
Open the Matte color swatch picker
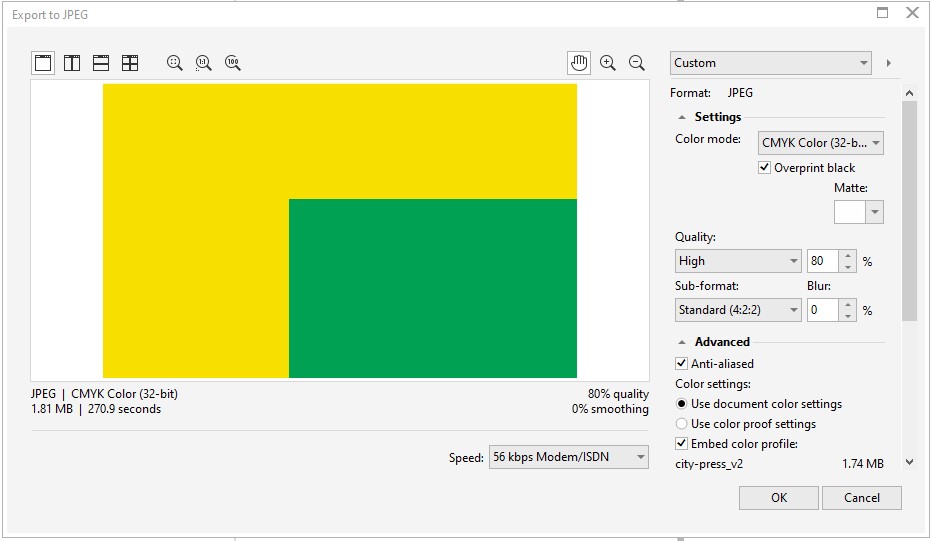(859, 212)
